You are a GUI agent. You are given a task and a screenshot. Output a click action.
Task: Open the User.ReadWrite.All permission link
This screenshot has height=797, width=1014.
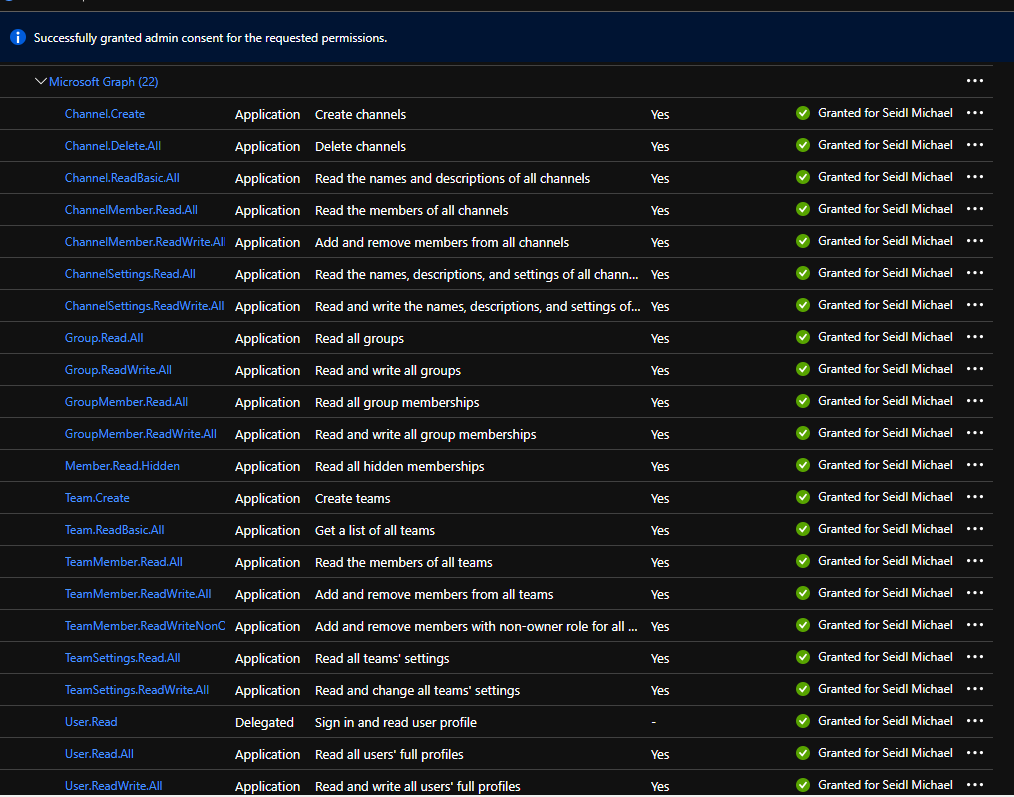(x=114, y=786)
